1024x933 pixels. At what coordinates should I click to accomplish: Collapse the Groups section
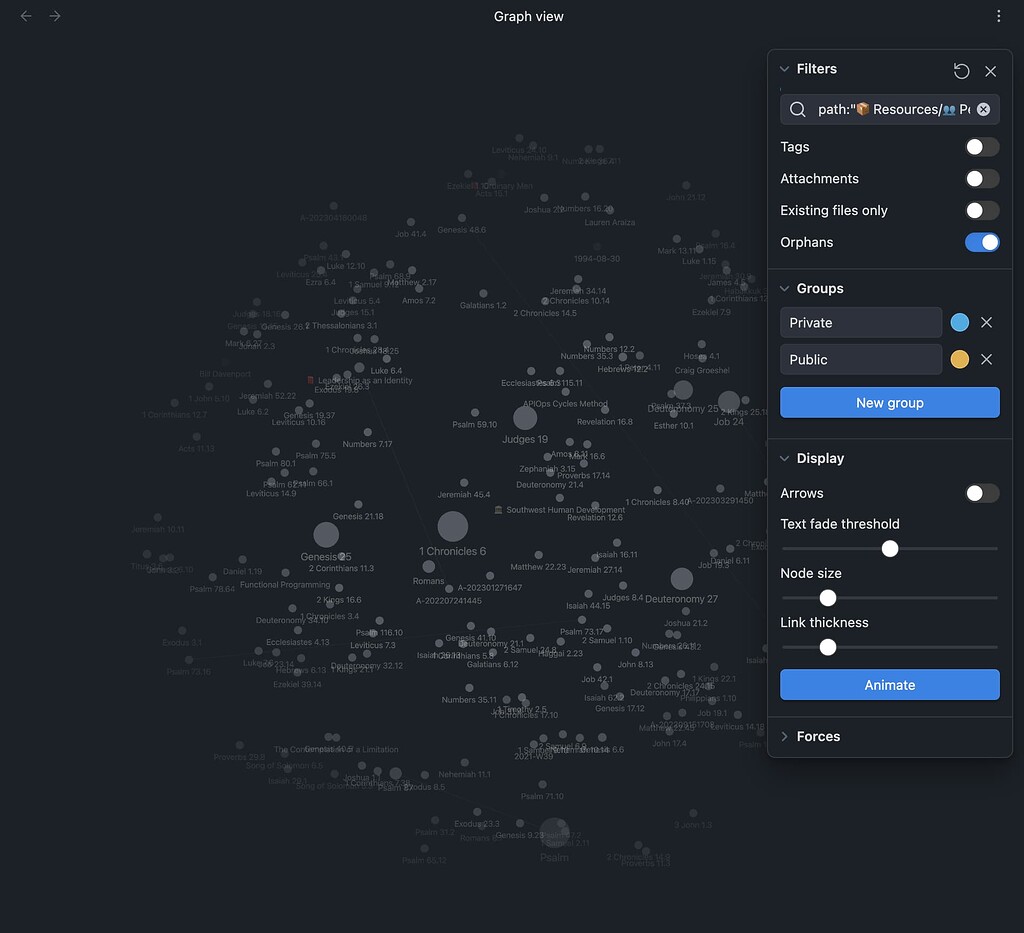tap(784, 288)
